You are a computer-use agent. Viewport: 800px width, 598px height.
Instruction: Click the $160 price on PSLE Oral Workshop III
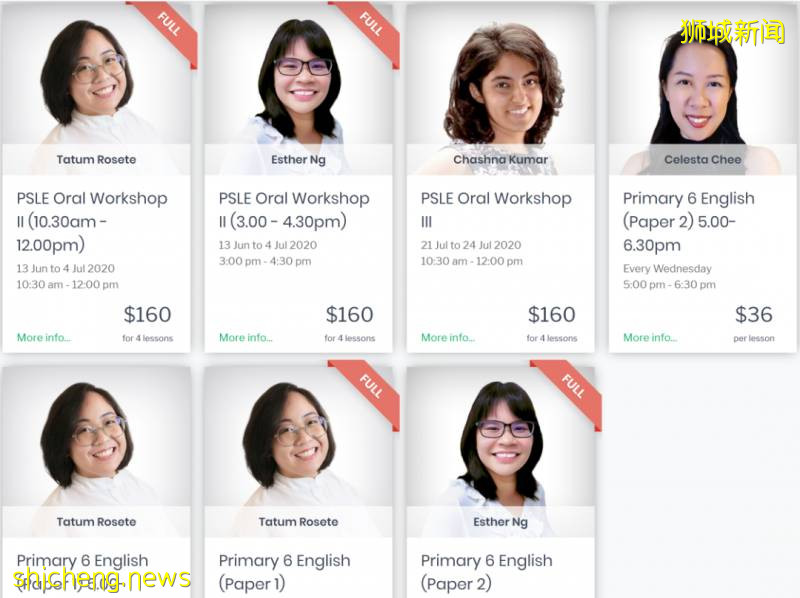pos(551,315)
